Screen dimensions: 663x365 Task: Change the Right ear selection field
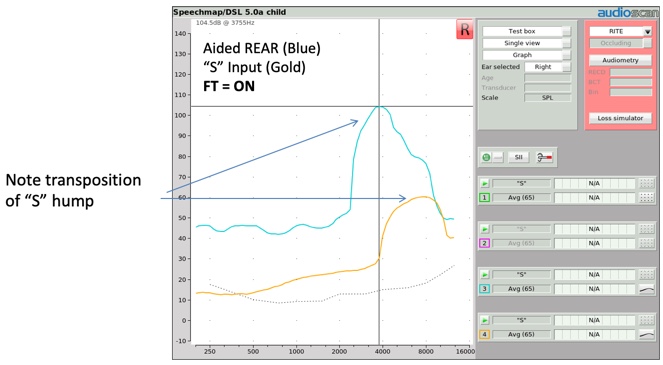pyautogui.click(x=543, y=67)
